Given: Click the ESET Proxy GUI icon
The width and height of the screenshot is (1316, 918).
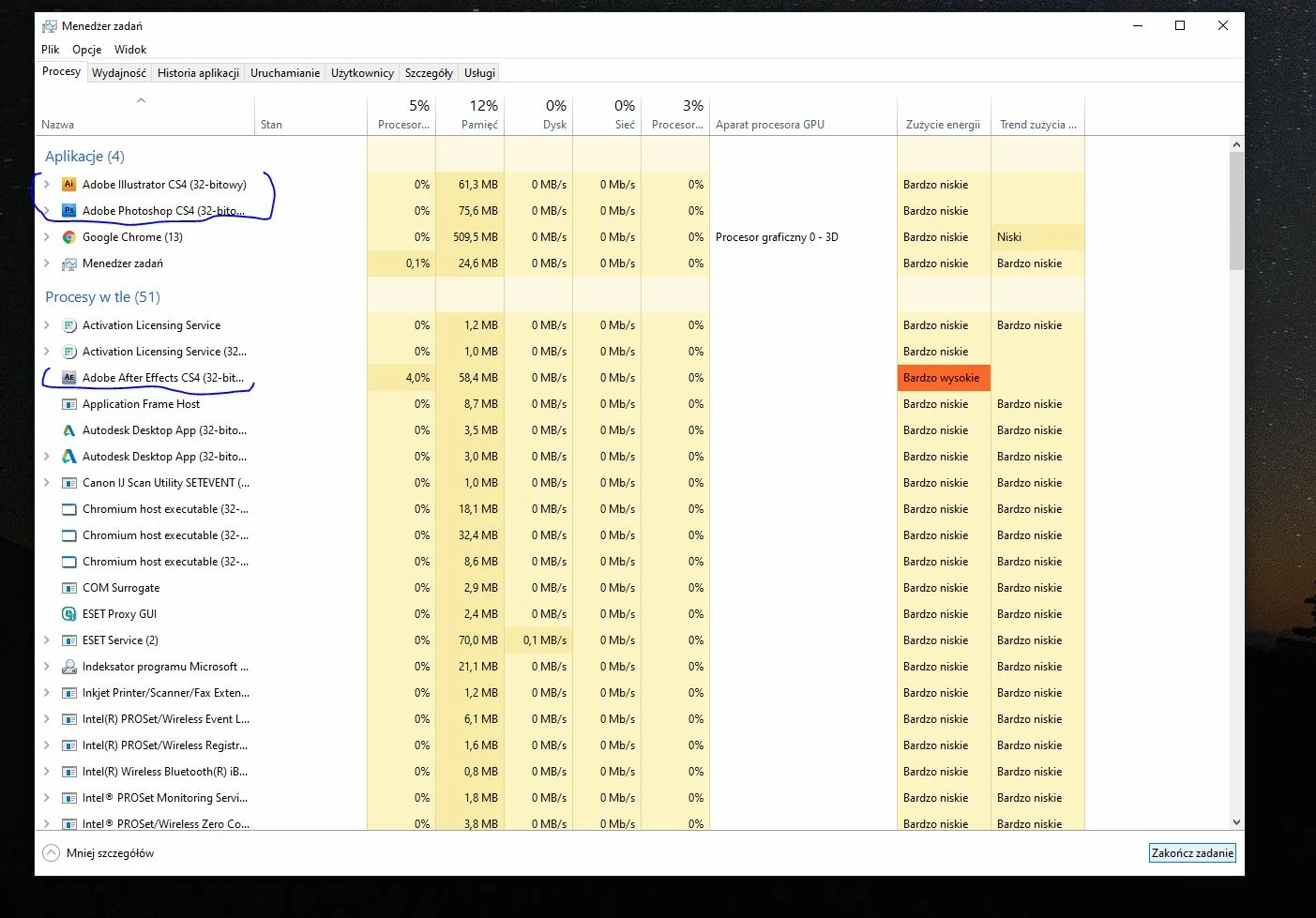Looking at the screenshot, I should [x=68, y=614].
